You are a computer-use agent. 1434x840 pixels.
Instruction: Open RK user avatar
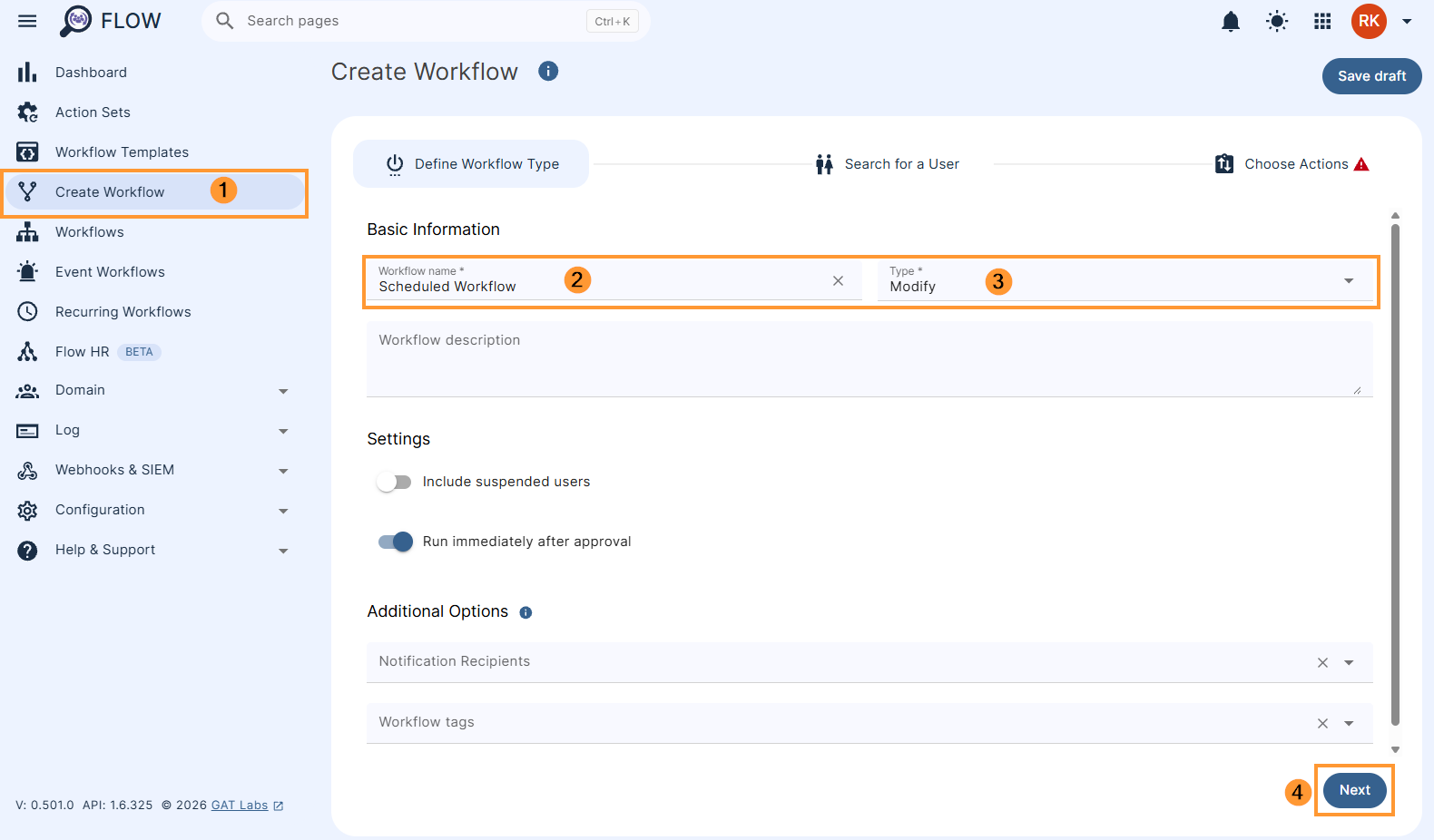coord(1369,21)
